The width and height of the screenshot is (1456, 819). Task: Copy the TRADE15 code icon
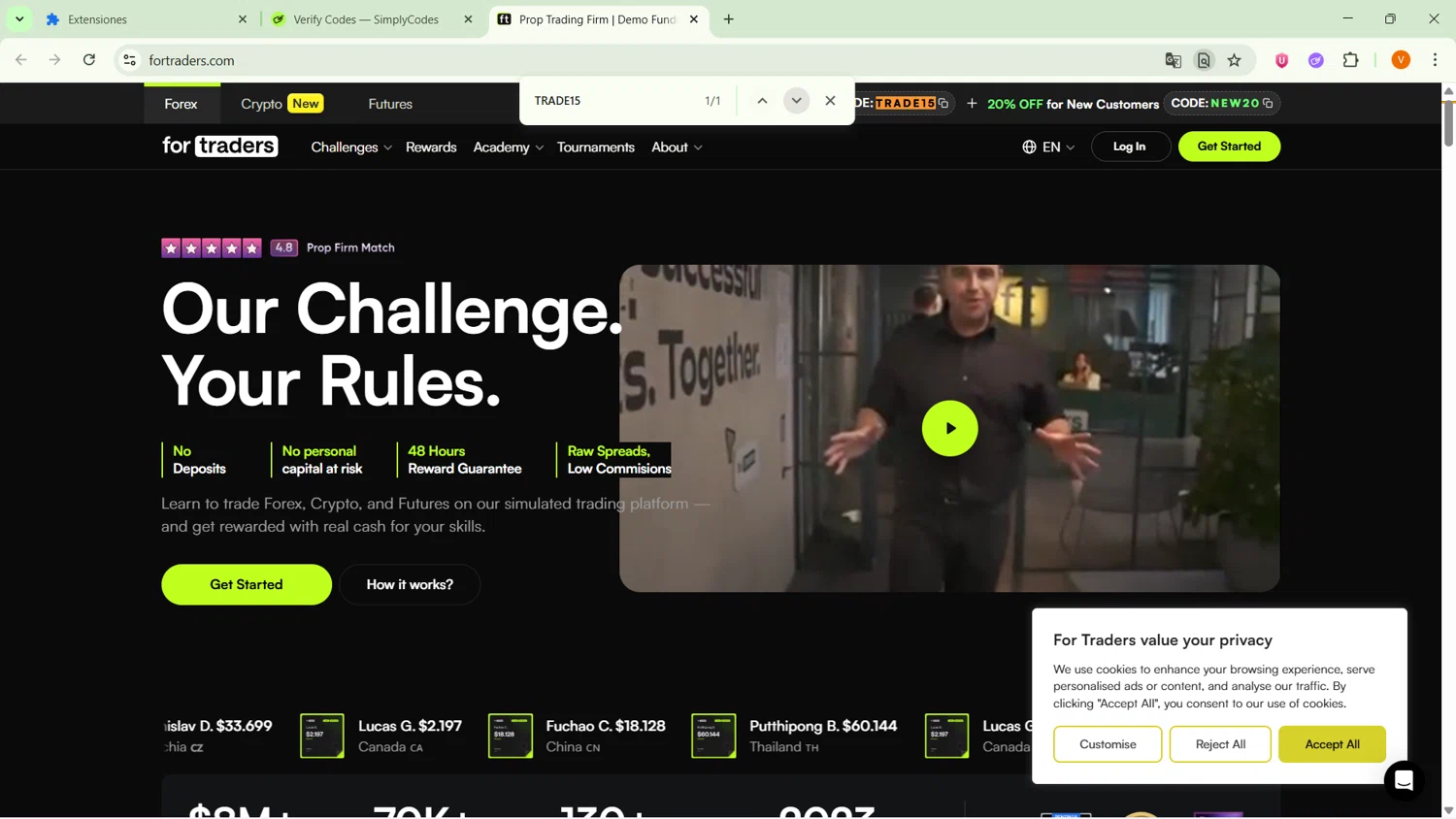(943, 104)
